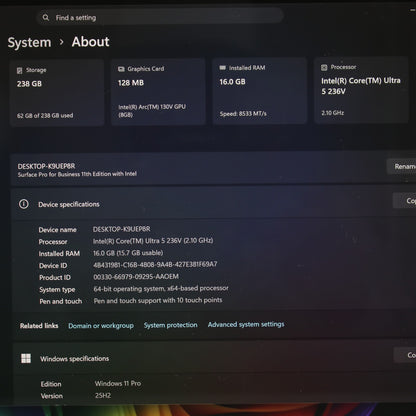Go back to System breadcrumb

[30, 43]
